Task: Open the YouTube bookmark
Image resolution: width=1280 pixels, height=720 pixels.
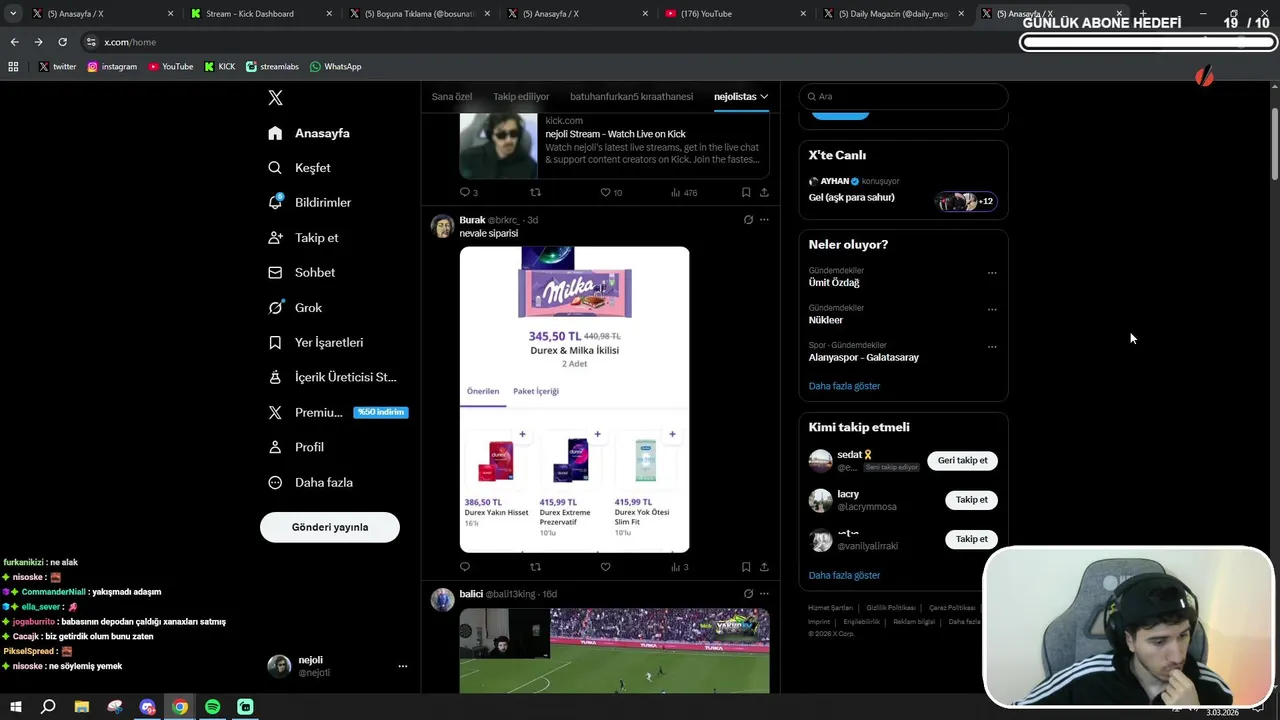Action: click(x=170, y=66)
